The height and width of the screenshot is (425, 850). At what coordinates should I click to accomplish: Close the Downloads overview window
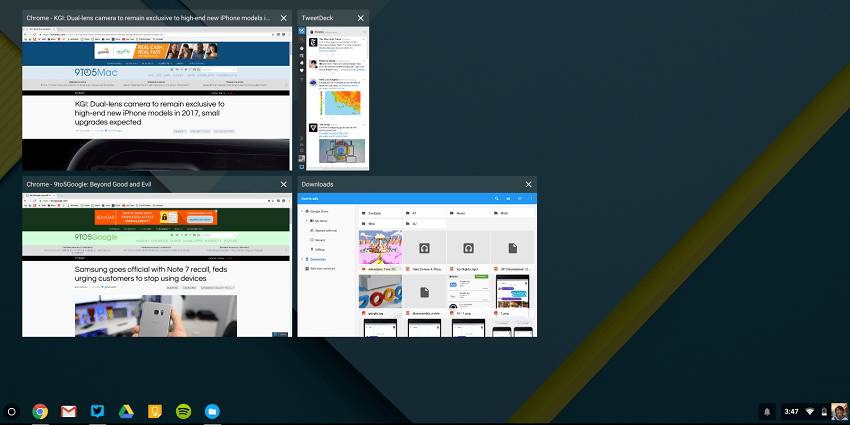(529, 184)
